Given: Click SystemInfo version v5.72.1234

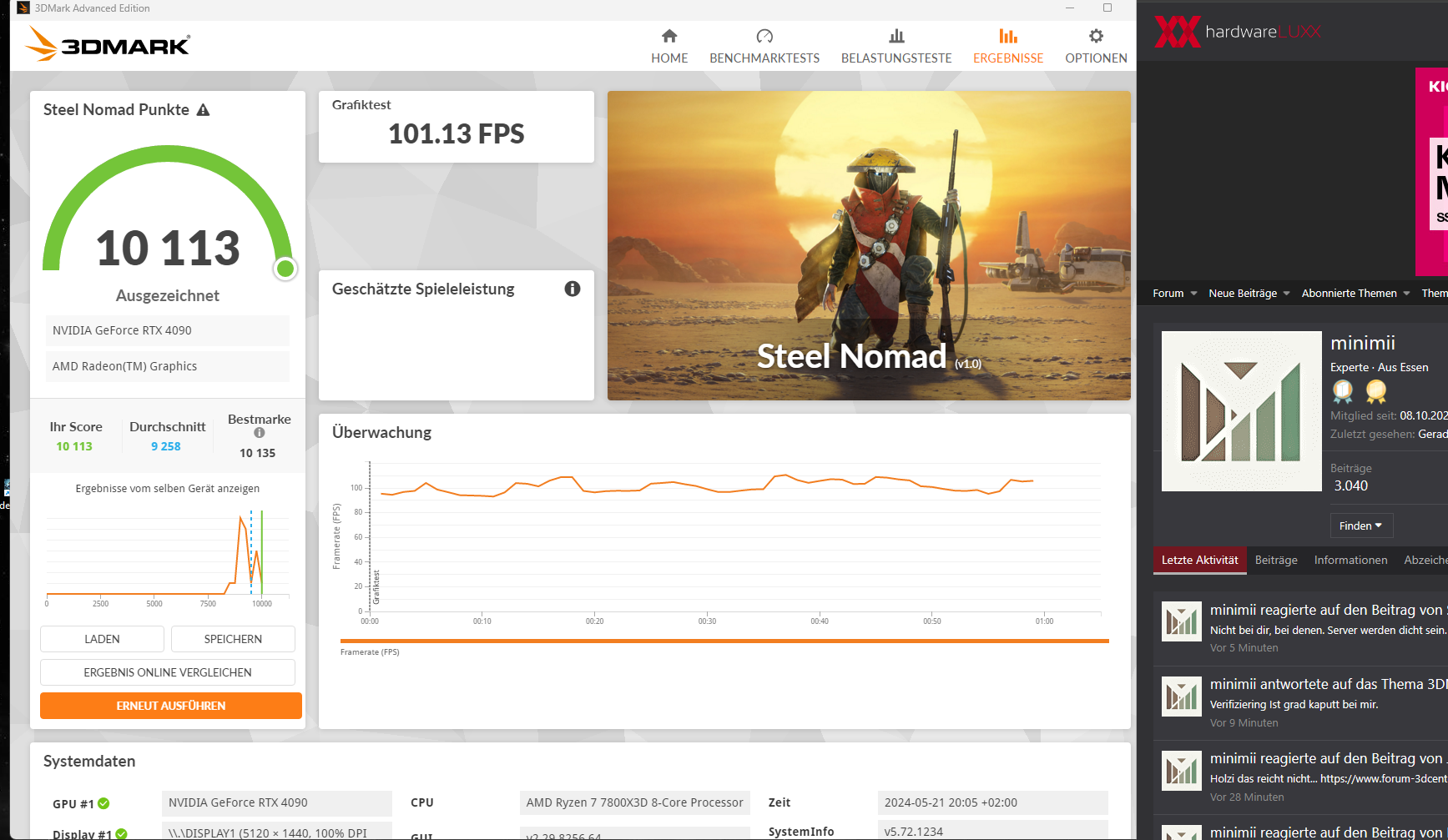Looking at the screenshot, I should click(x=992, y=831).
